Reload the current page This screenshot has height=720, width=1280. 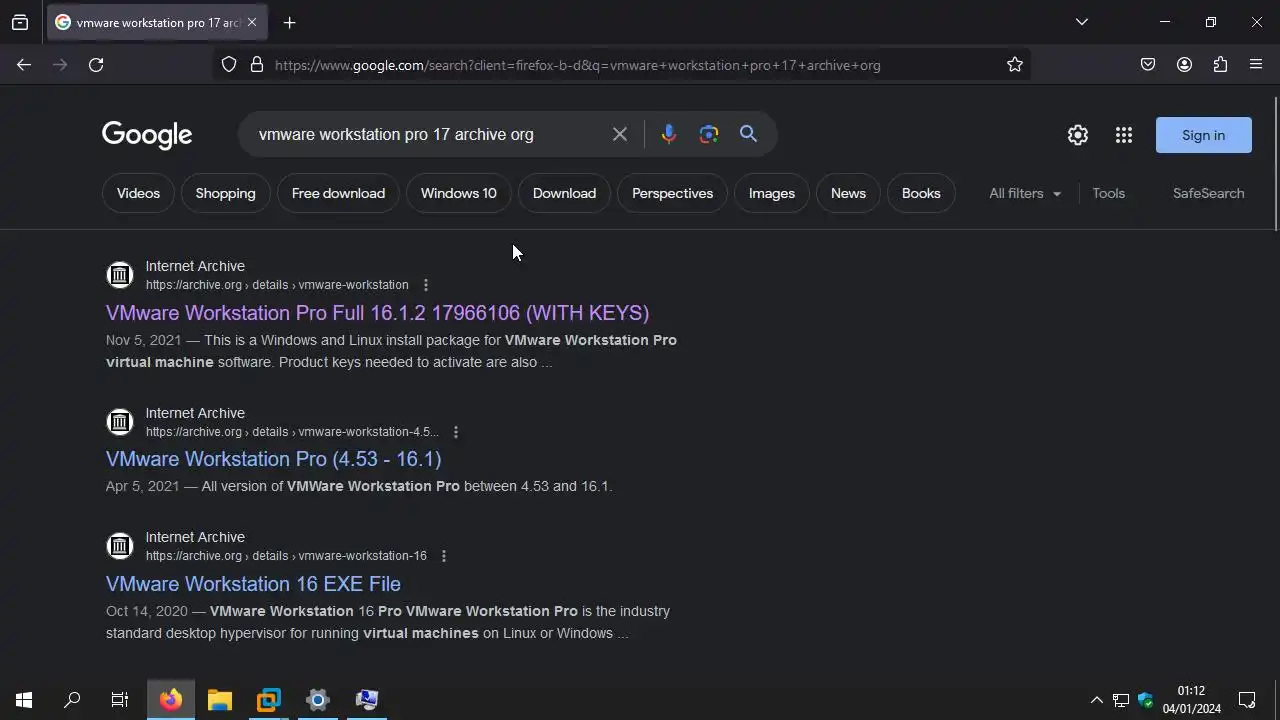96,65
